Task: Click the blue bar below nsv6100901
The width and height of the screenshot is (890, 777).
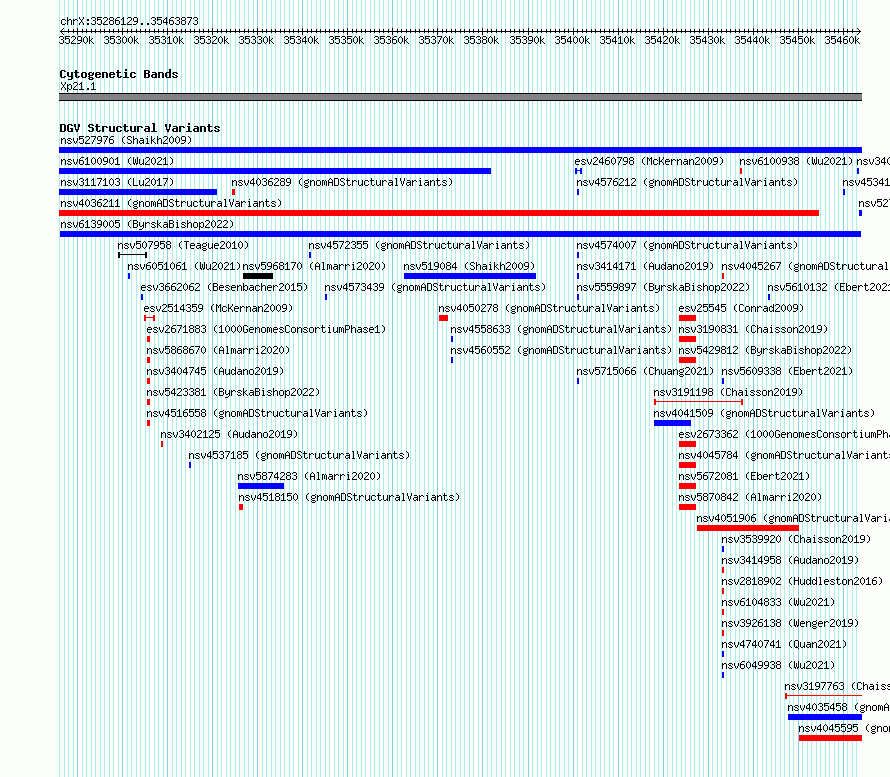Action: [x=275, y=171]
